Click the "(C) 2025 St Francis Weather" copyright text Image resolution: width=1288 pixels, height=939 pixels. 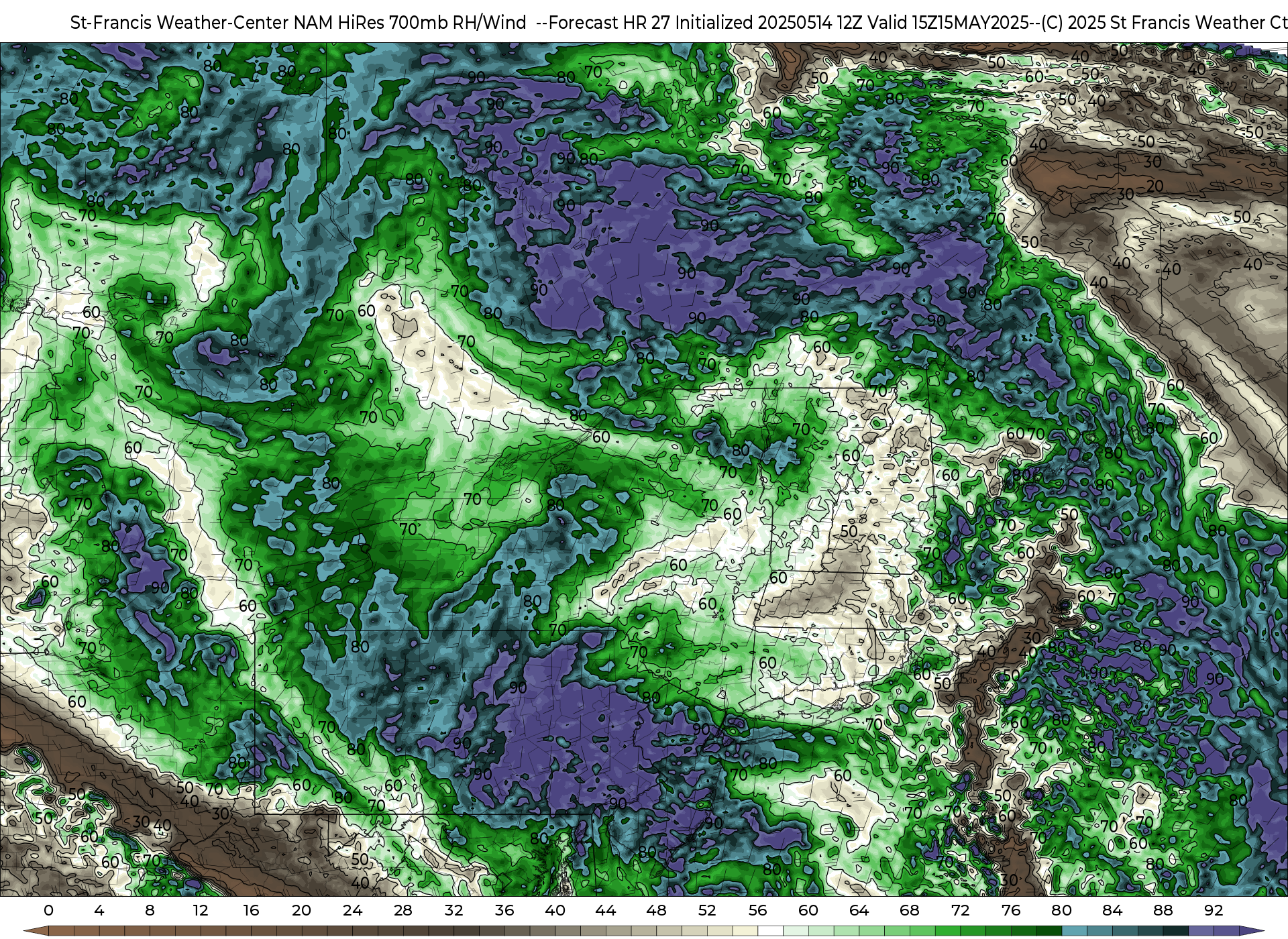point(1152,23)
